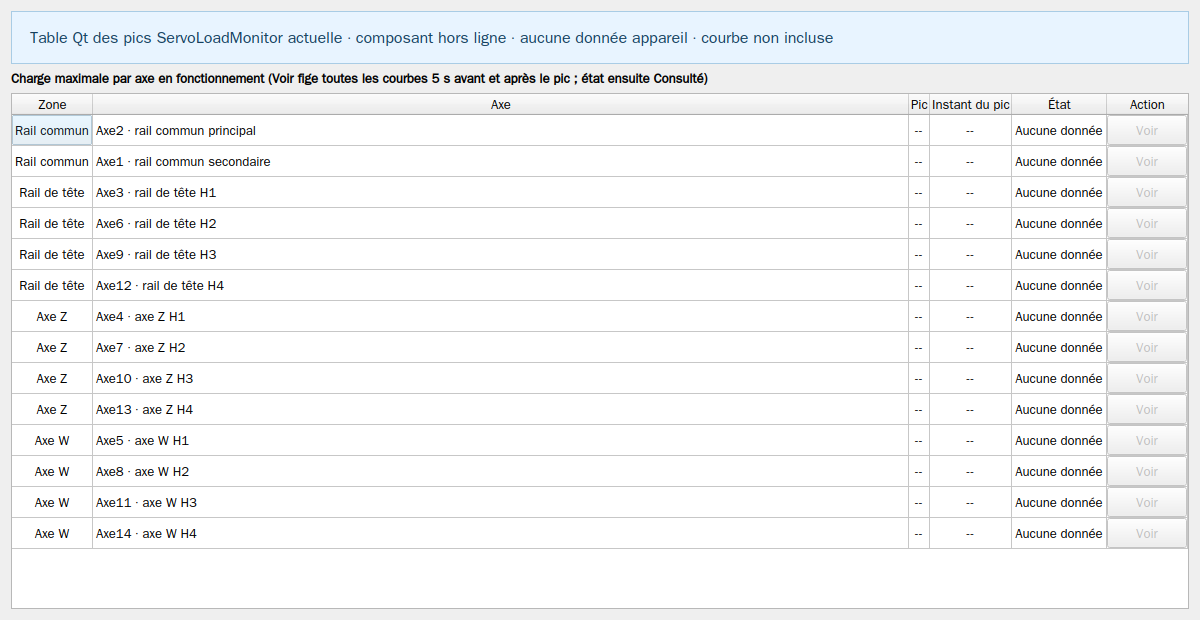1200x620 pixels.
Task: Select the cell "Axe9 · rail de tête H3"
Action: tap(501, 255)
